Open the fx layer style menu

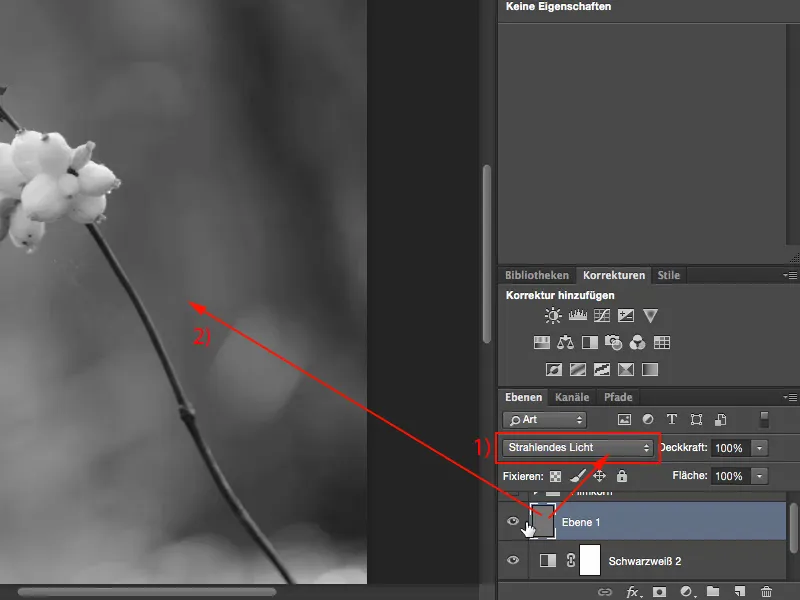pyautogui.click(x=634, y=592)
